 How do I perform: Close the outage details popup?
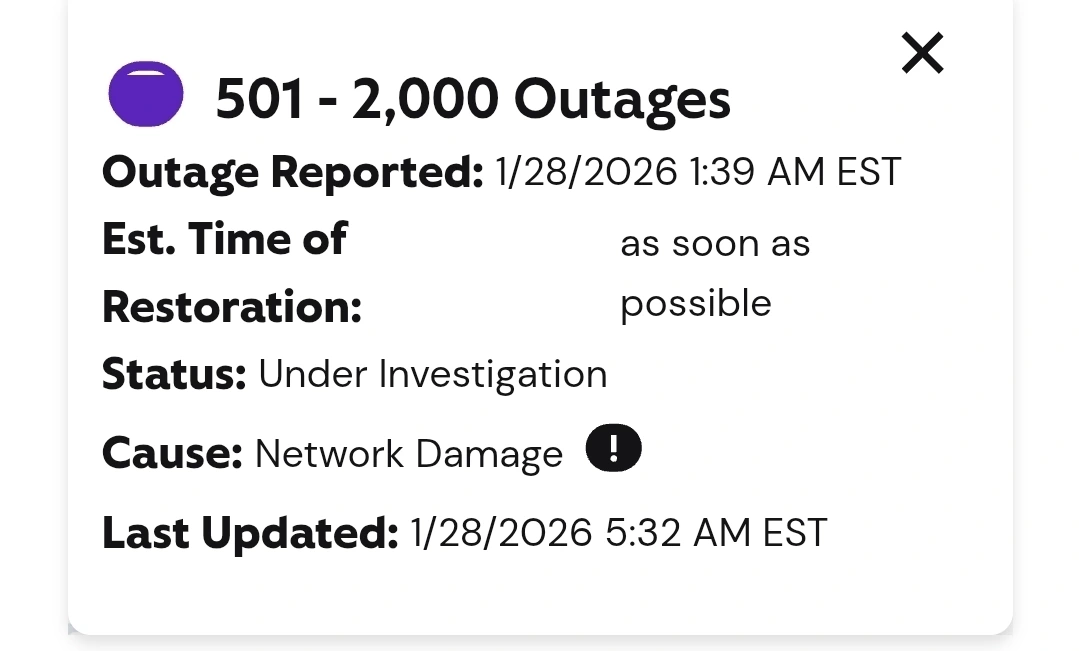tap(922, 53)
